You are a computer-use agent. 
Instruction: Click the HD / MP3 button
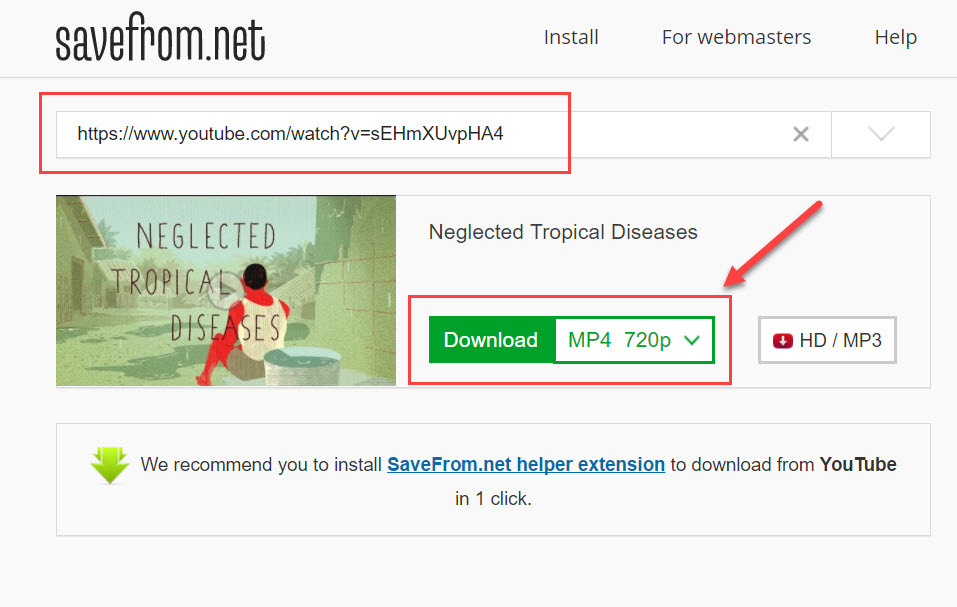827,340
